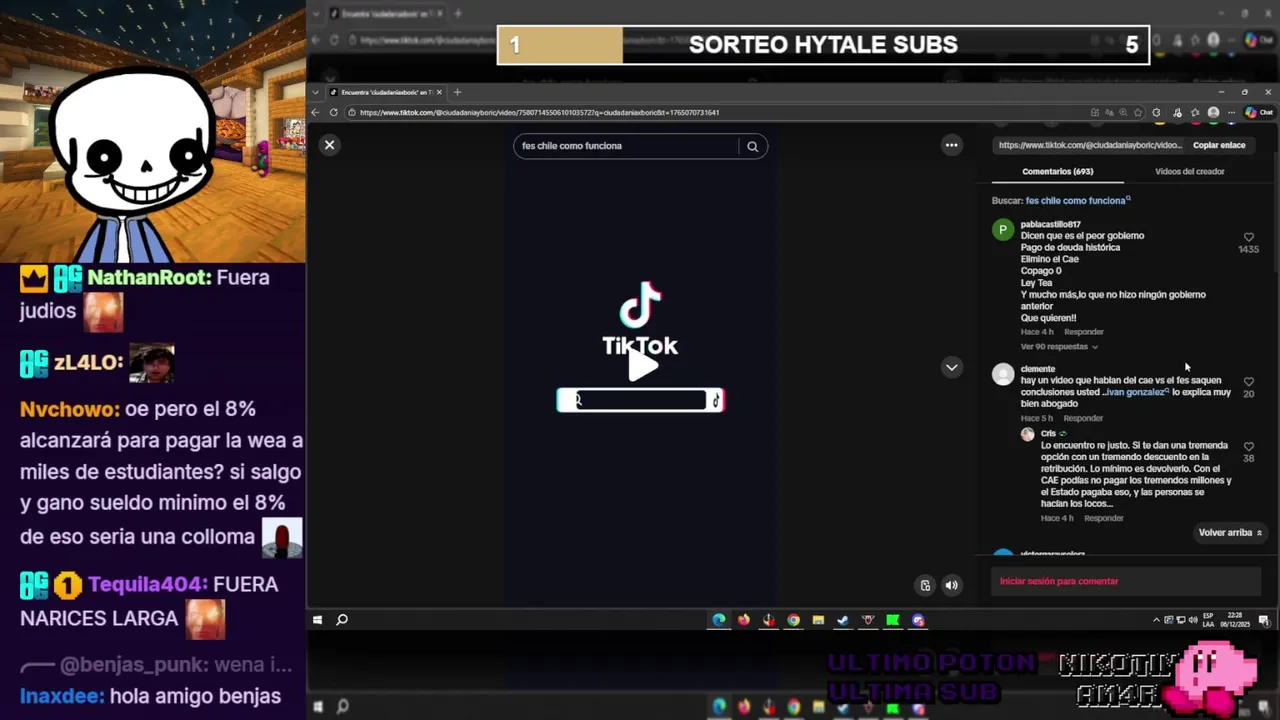Screen dimensions: 1280x720
Task: Open File Explorer from the taskbar
Action: (x=818, y=620)
